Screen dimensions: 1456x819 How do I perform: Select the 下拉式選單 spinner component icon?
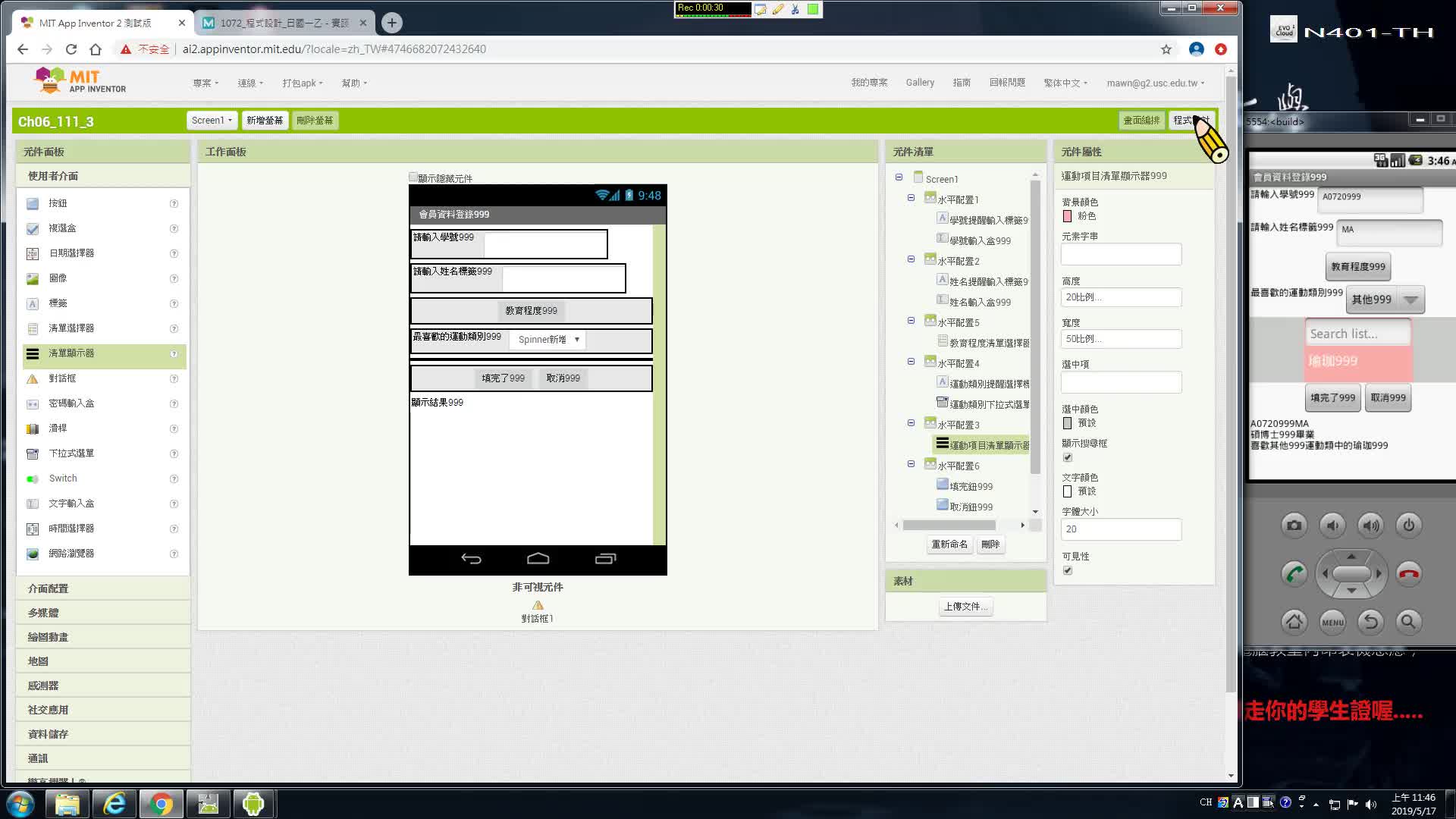[x=33, y=453]
